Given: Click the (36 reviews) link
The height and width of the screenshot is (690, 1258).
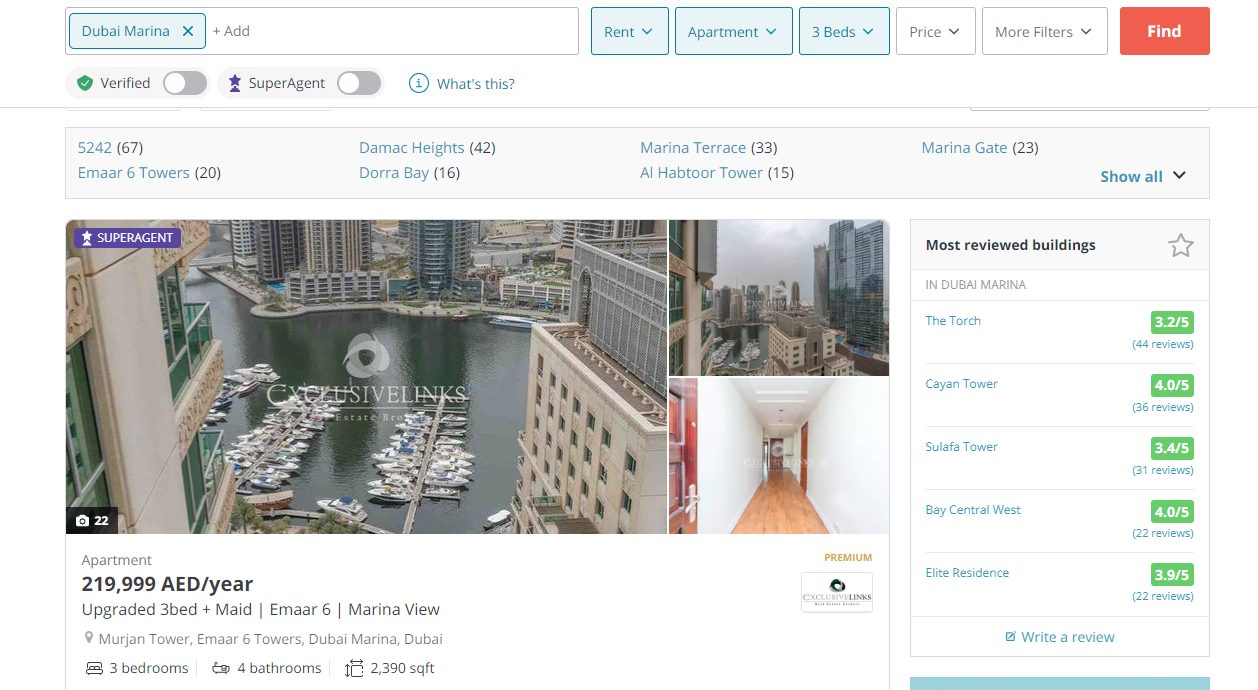Looking at the screenshot, I should pos(1163,407).
